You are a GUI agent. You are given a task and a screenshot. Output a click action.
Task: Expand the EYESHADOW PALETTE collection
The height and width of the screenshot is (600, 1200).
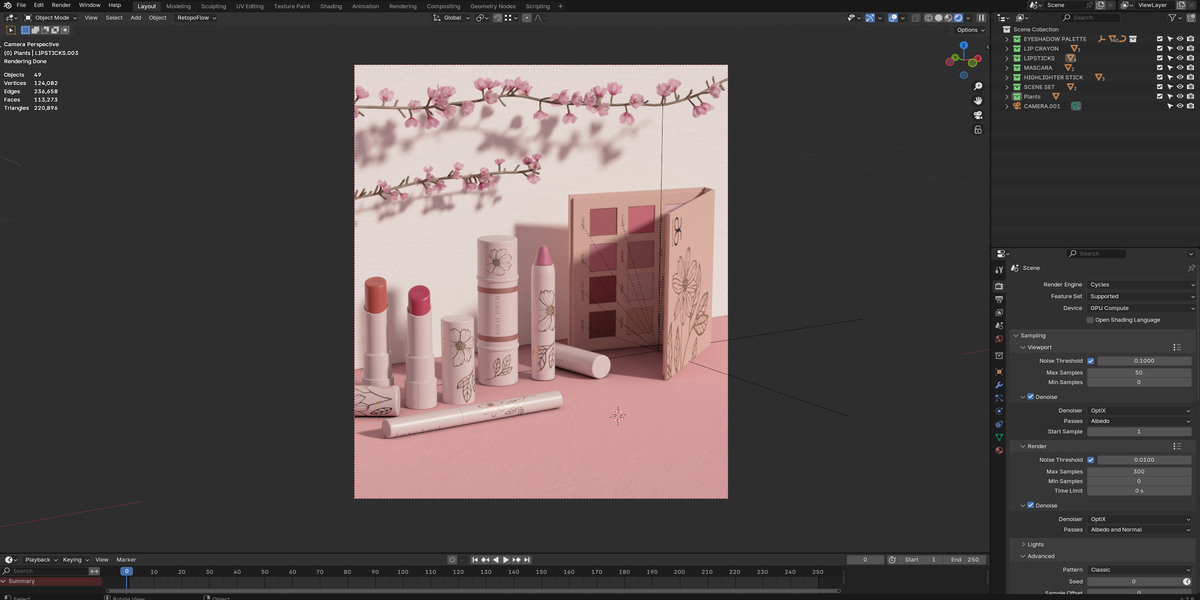pos(1007,39)
